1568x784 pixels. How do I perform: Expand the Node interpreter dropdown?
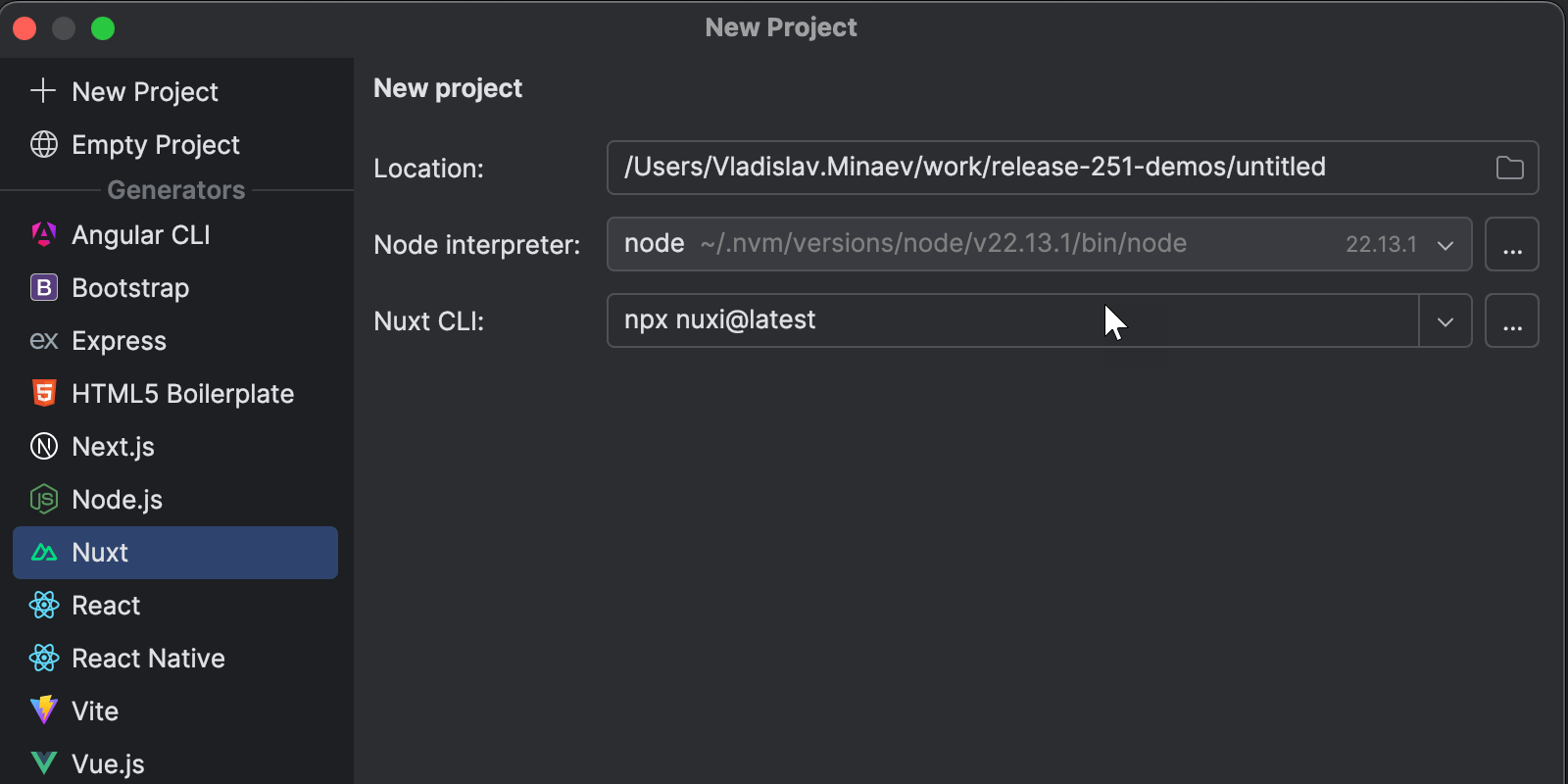1445,245
